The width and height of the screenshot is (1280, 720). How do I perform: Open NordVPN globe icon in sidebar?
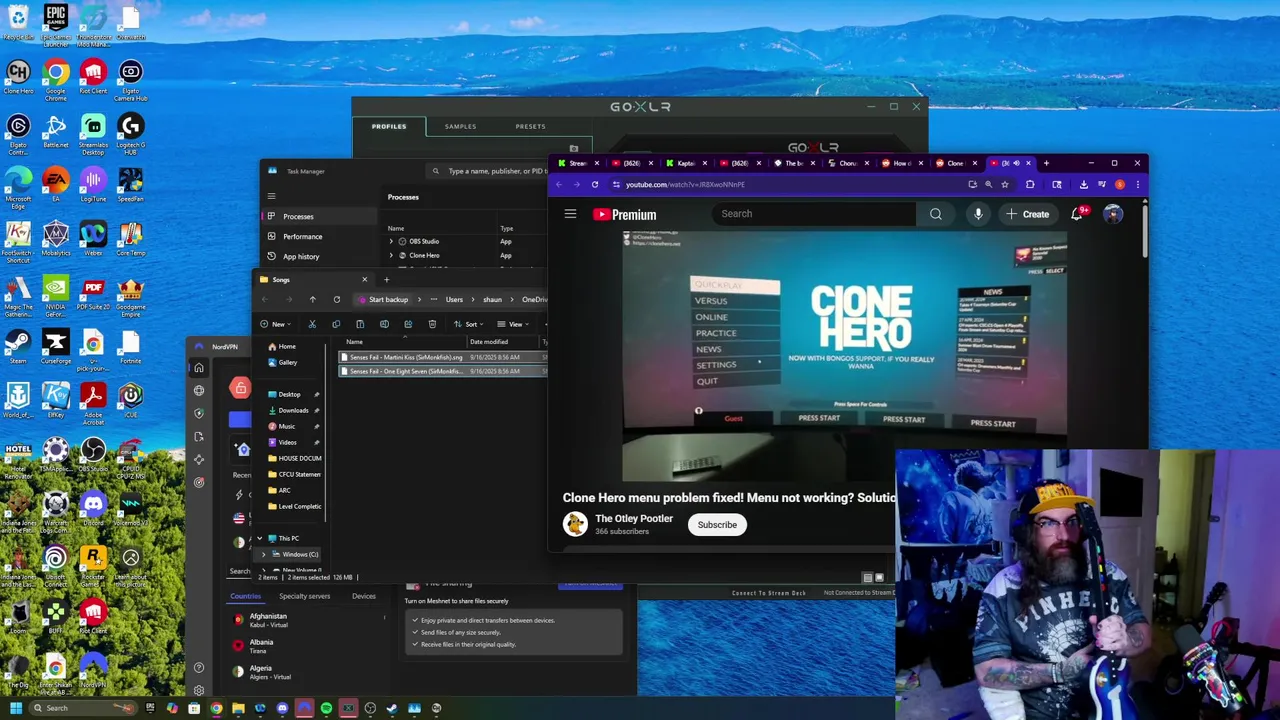click(199, 391)
